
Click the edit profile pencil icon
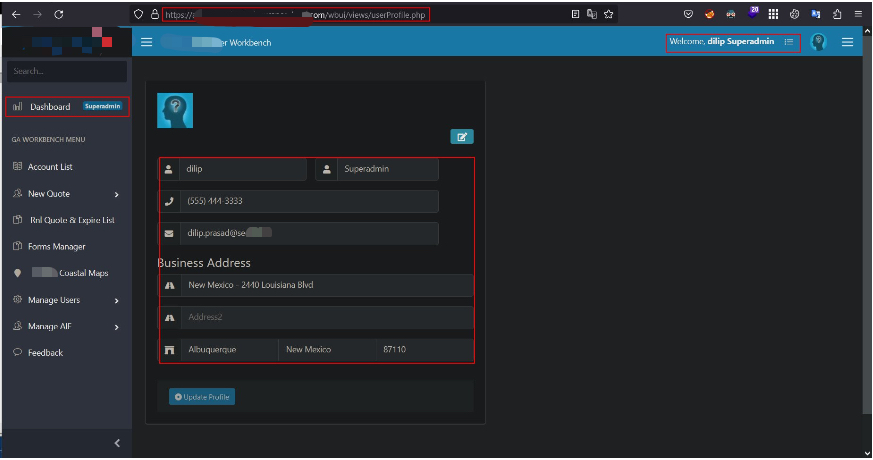[x=461, y=137]
